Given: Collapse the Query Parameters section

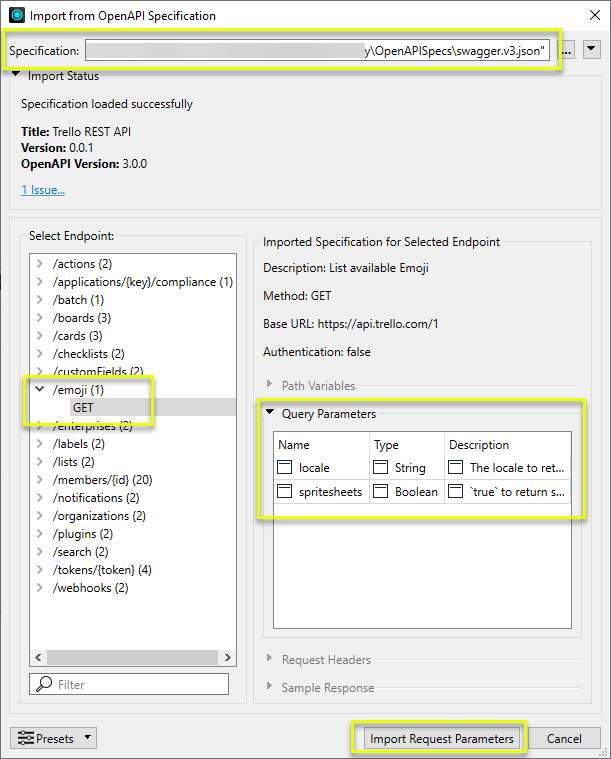Looking at the screenshot, I should tap(270, 413).
